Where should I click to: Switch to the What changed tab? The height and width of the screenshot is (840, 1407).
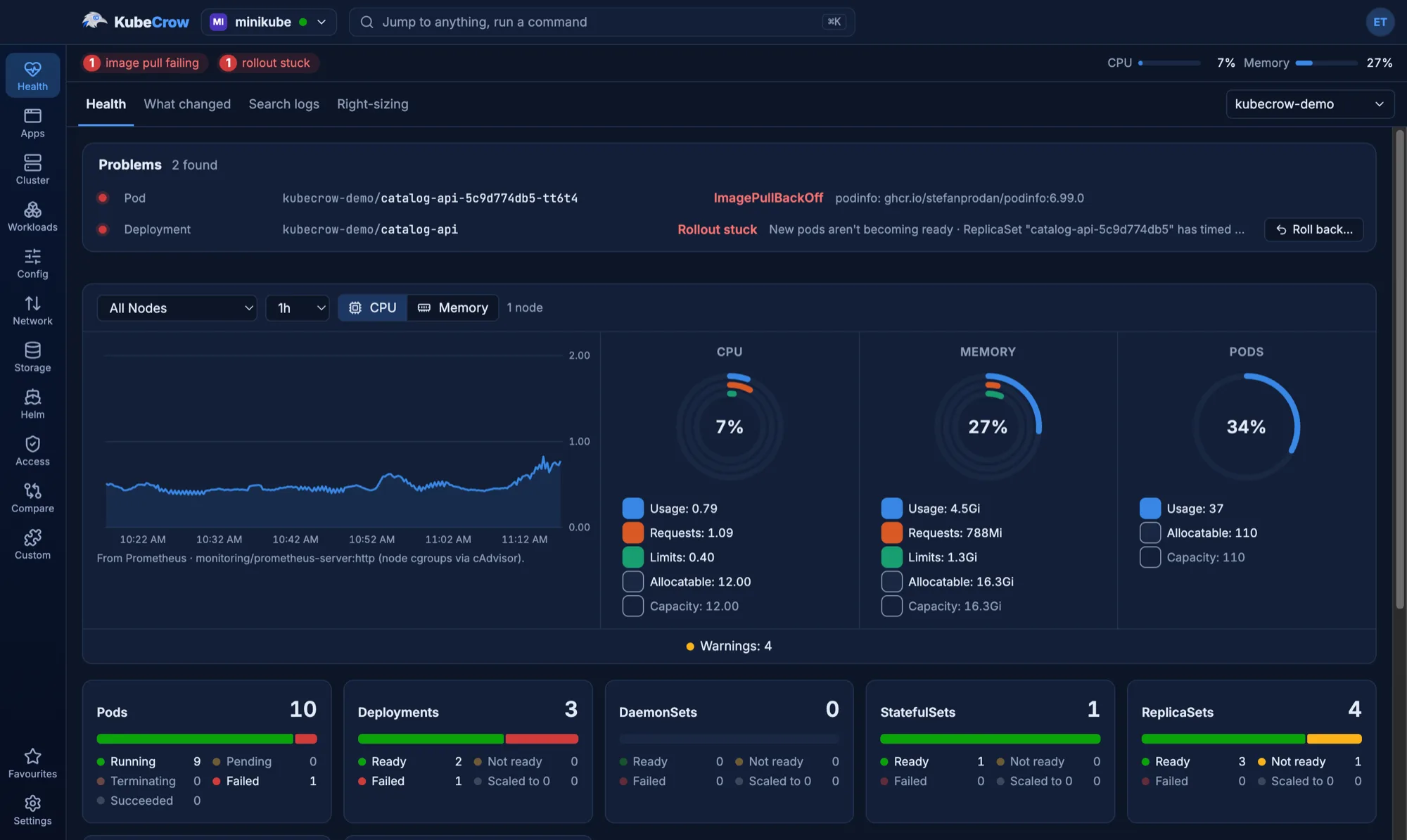tap(187, 104)
